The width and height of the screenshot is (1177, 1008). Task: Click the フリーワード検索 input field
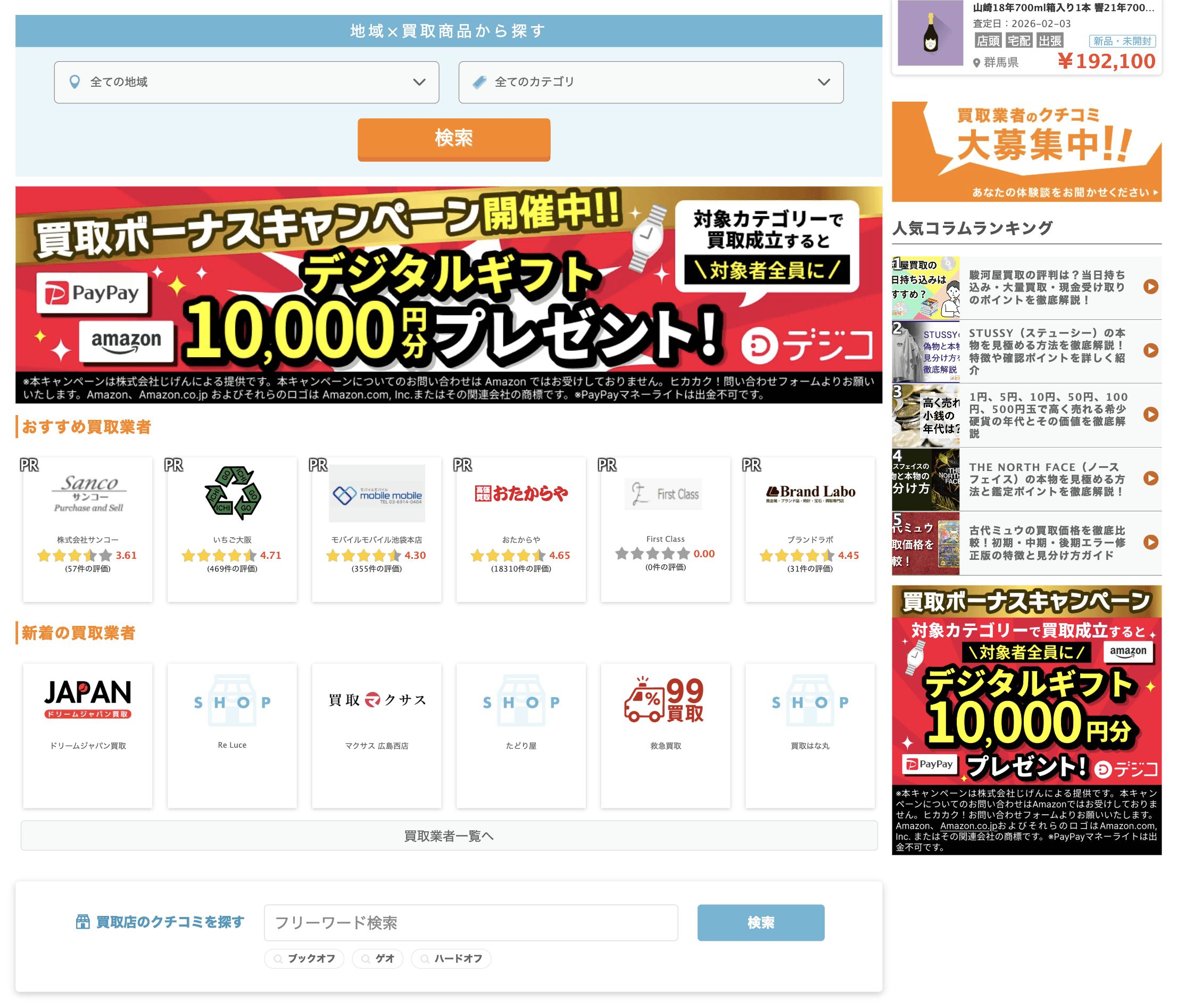tap(470, 922)
